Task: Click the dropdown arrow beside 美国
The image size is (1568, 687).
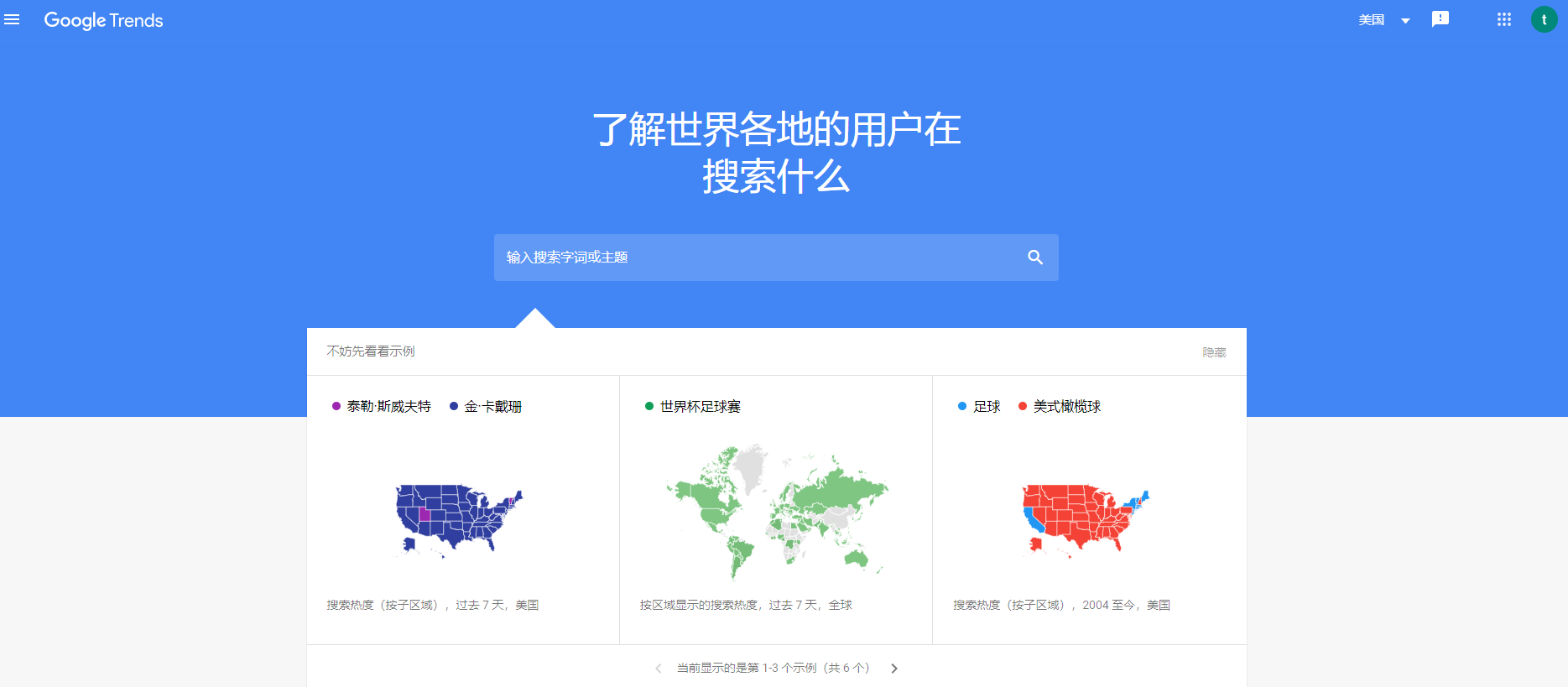Action: [1405, 21]
